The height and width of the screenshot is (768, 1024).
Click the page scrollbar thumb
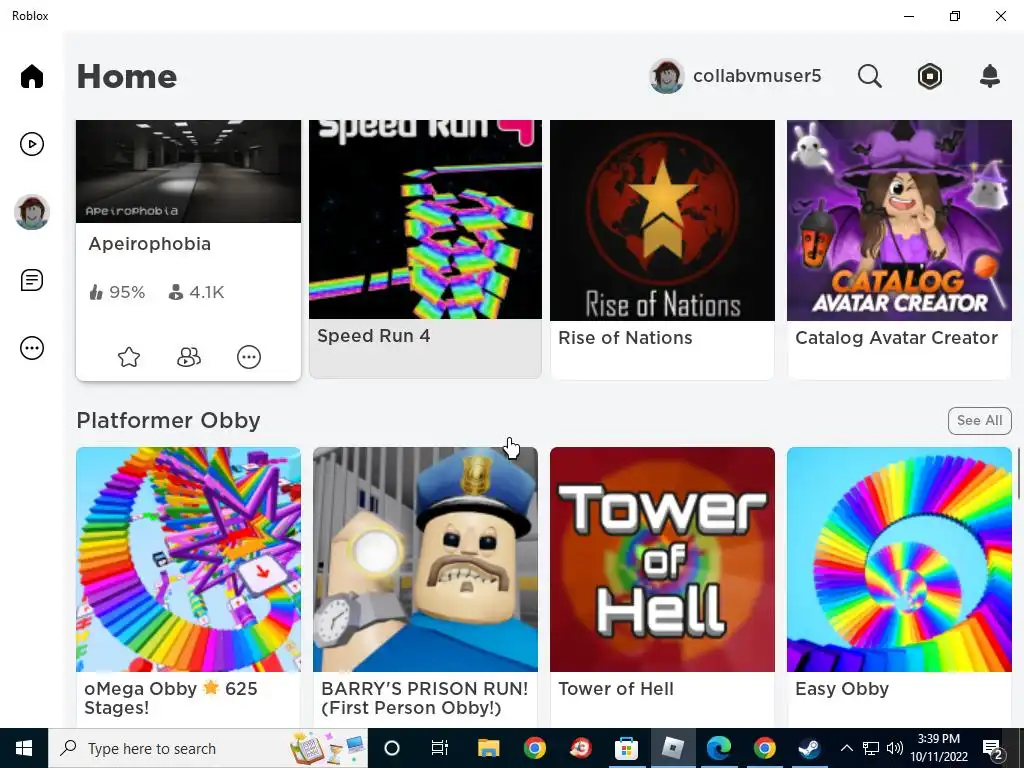coord(1019,474)
